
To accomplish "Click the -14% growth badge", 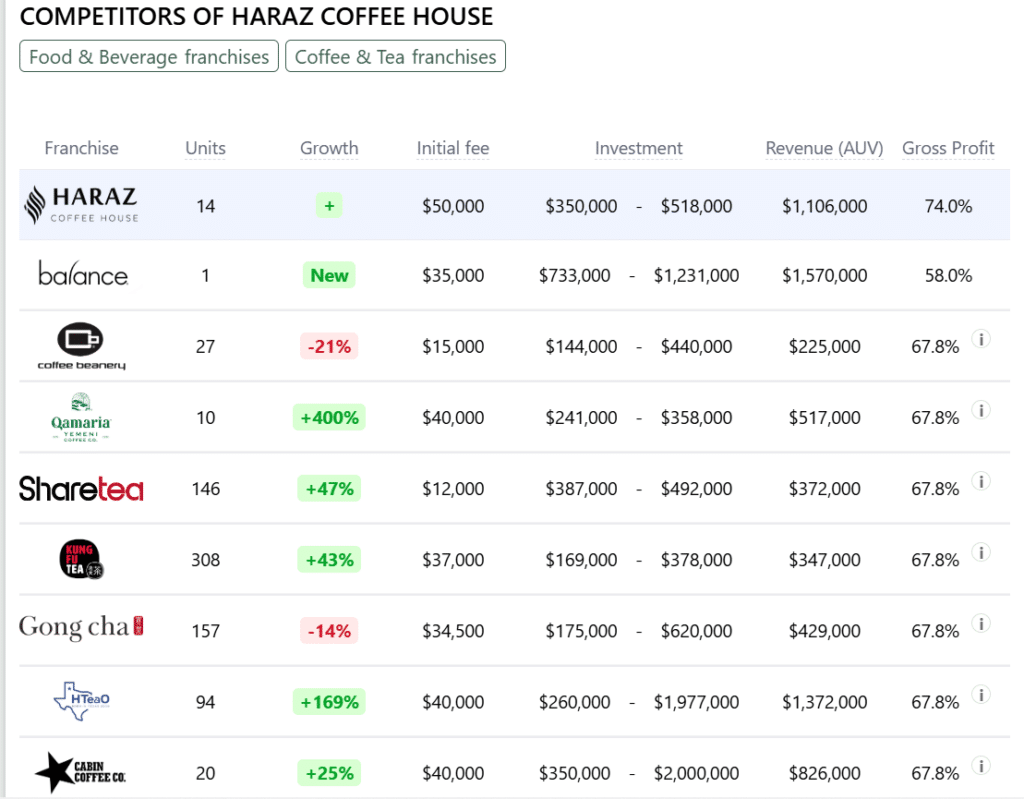I will [x=329, y=631].
